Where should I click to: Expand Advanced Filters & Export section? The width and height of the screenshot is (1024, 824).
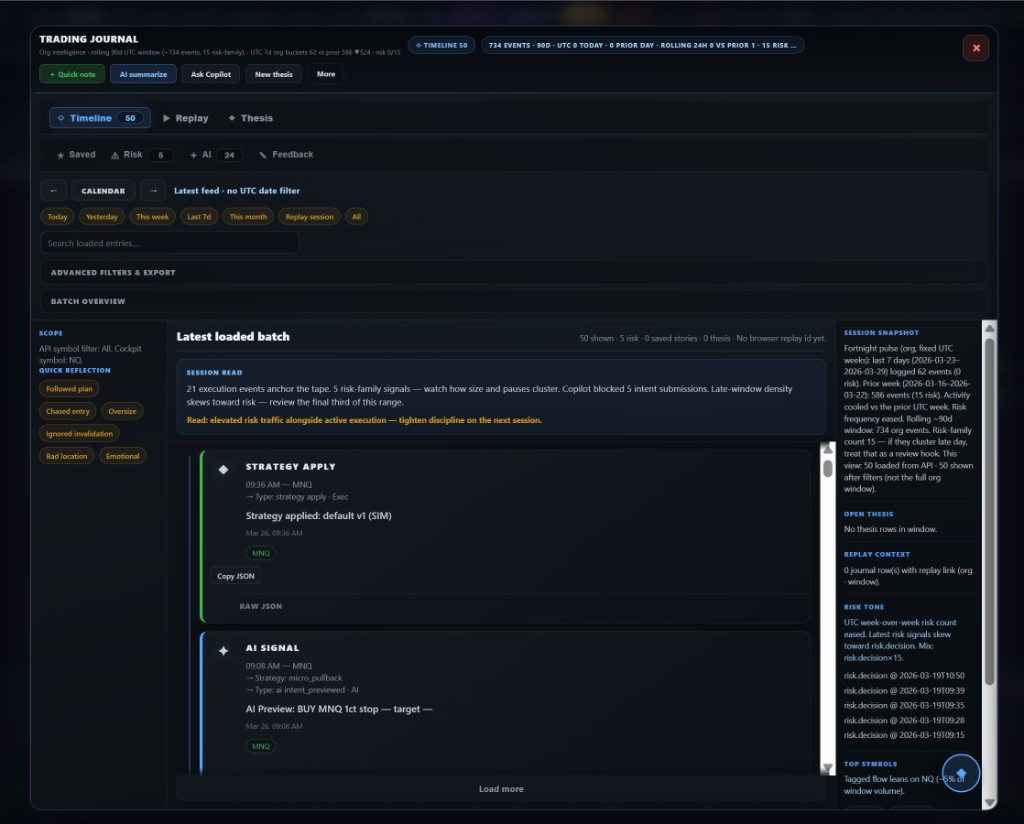[x=513, y=272]
